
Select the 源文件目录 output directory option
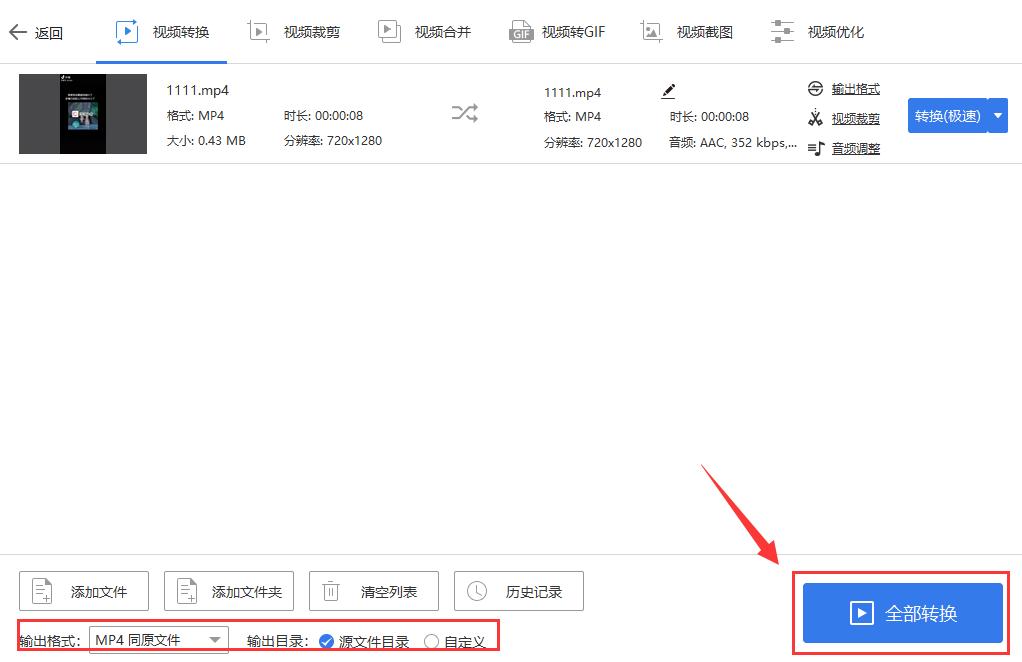click(x=325, y=643)
